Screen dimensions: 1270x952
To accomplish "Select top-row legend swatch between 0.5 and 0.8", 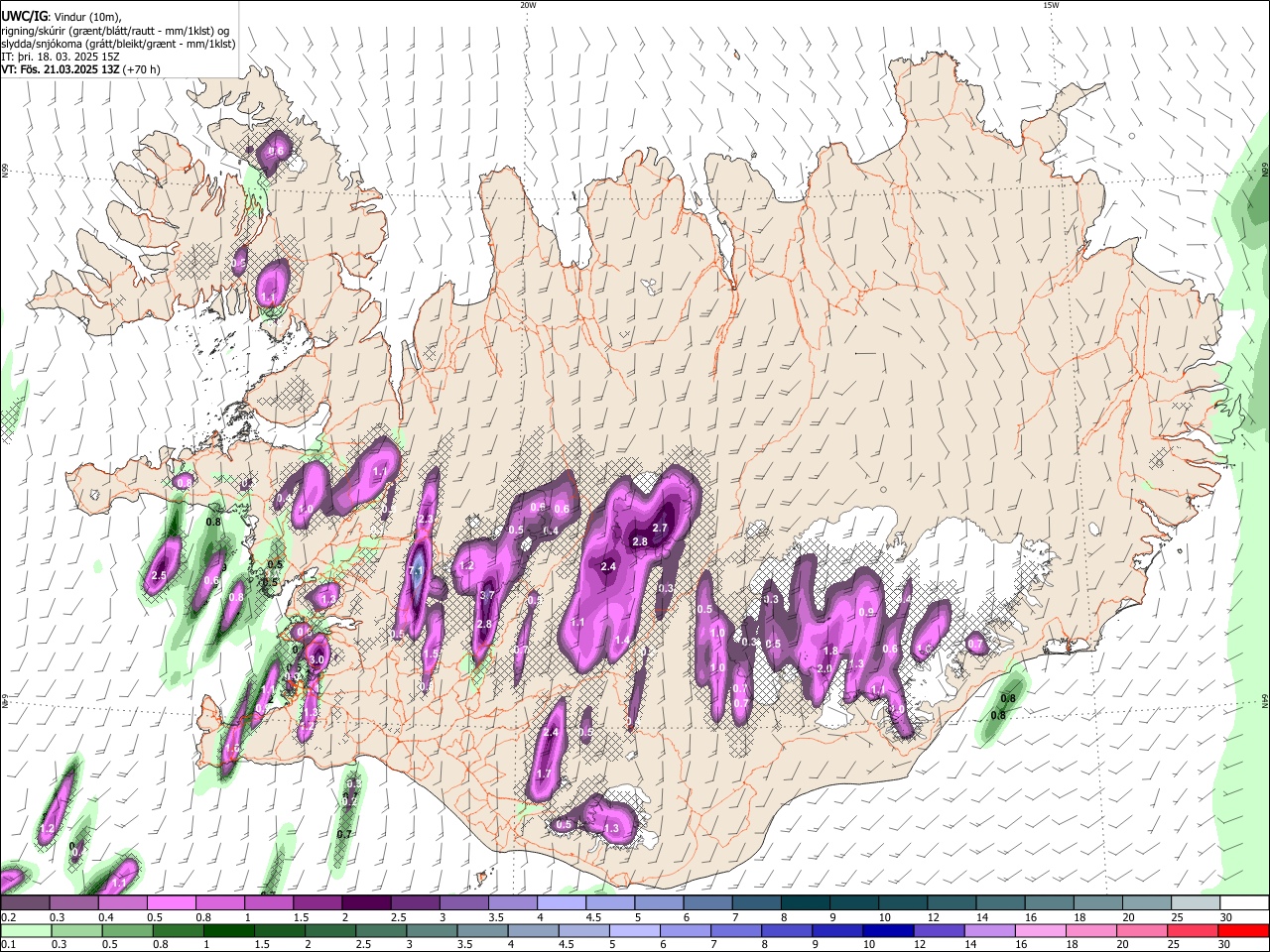I will click(x=171, y=902).
